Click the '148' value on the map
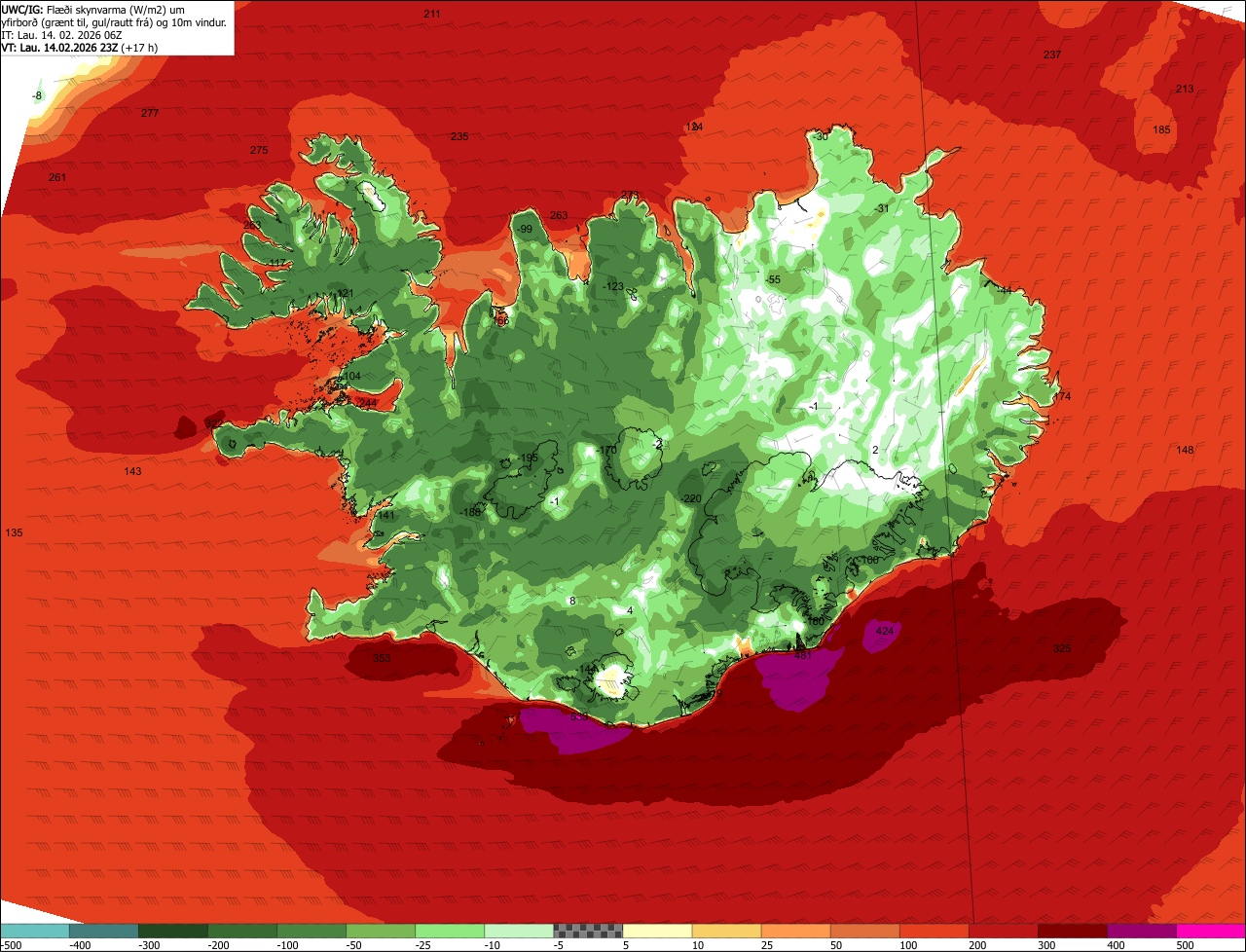 [x=1185, y=450]
